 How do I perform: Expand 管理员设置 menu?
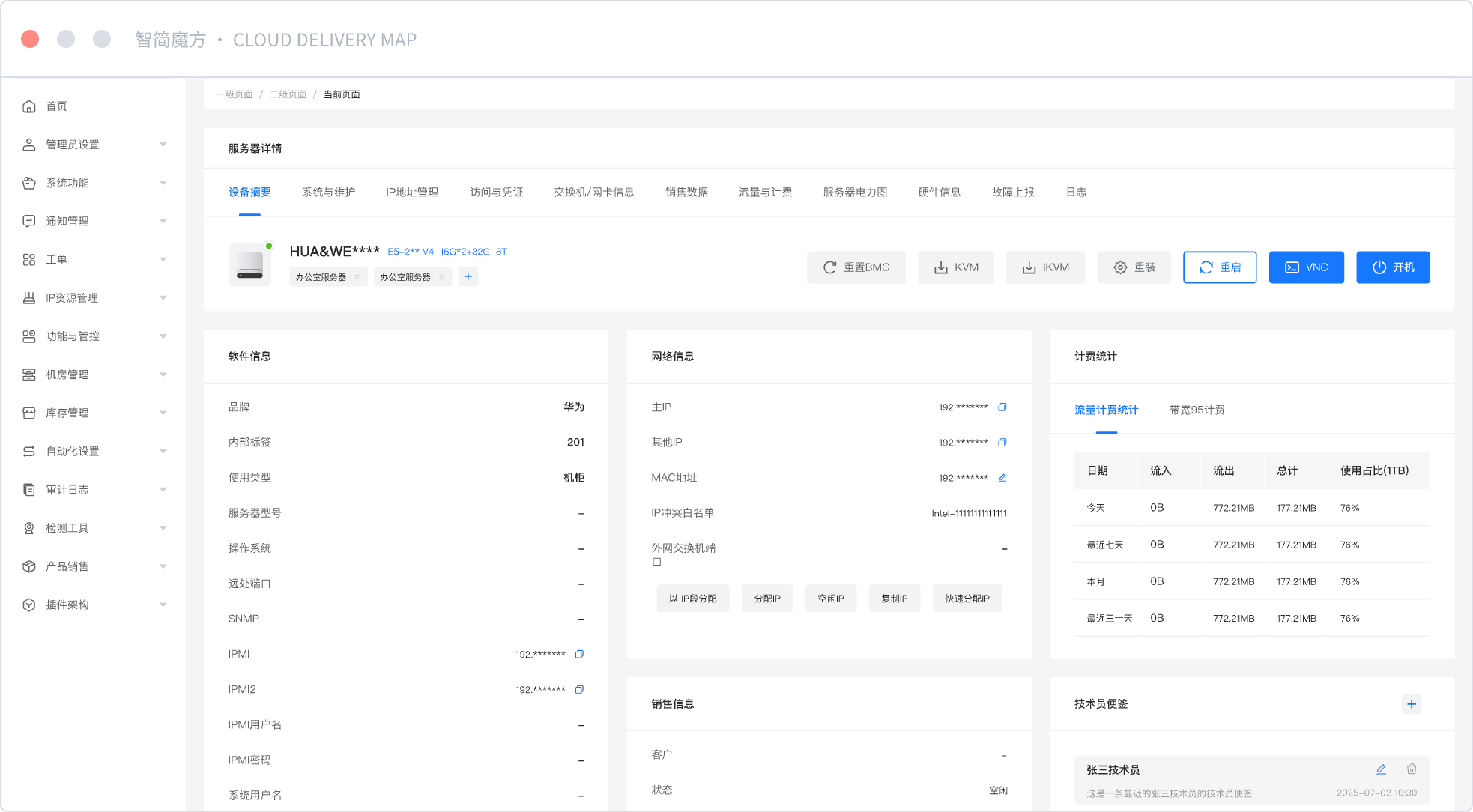[x=94, y=145]
